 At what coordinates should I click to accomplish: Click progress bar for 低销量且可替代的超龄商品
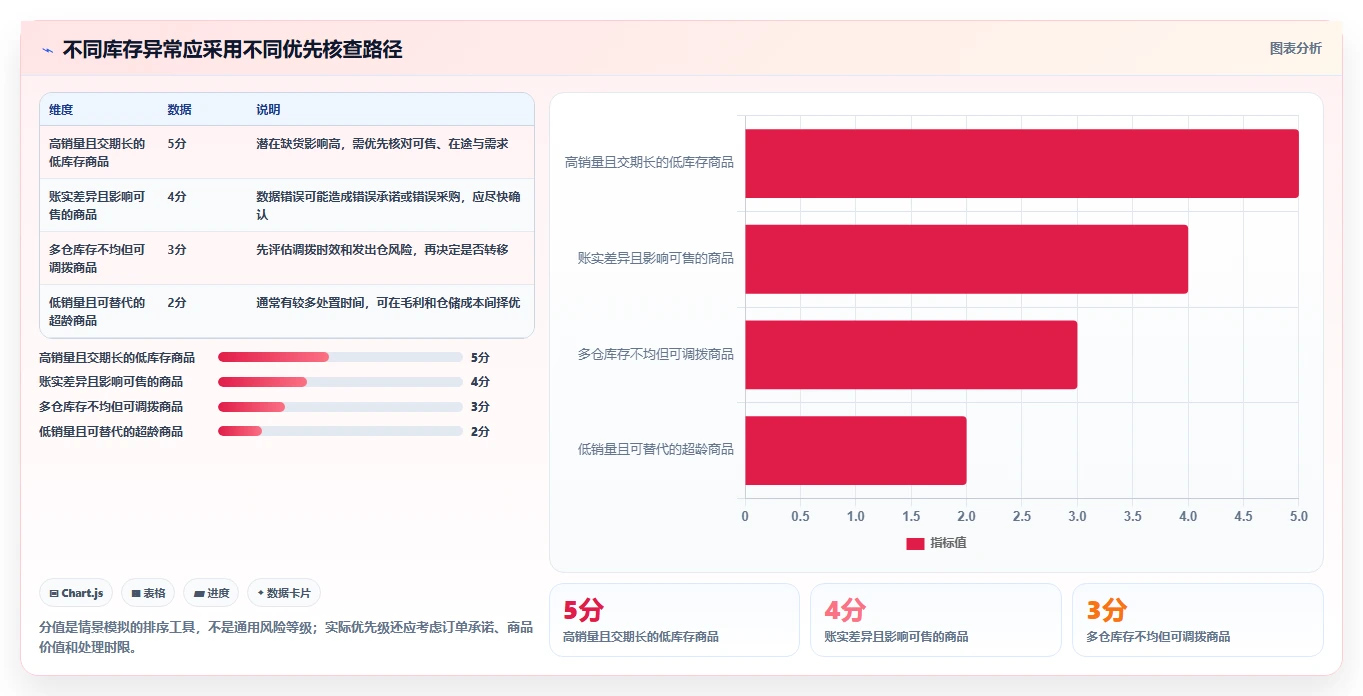point(340,432)
